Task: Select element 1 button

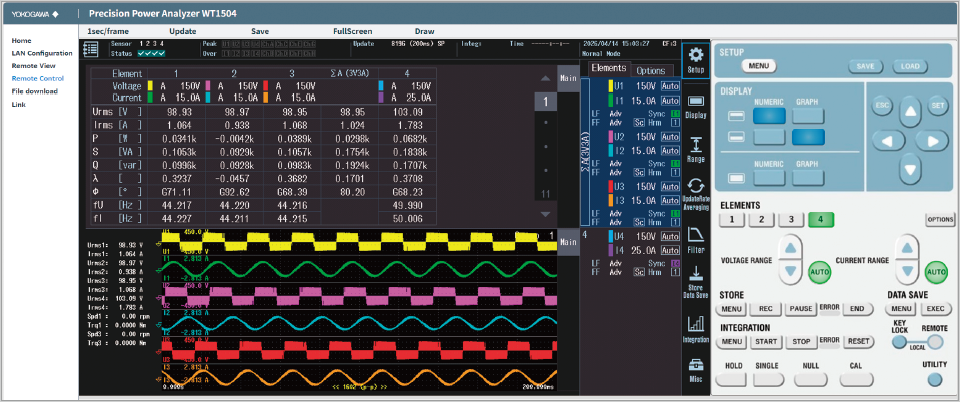Action: 732,220
